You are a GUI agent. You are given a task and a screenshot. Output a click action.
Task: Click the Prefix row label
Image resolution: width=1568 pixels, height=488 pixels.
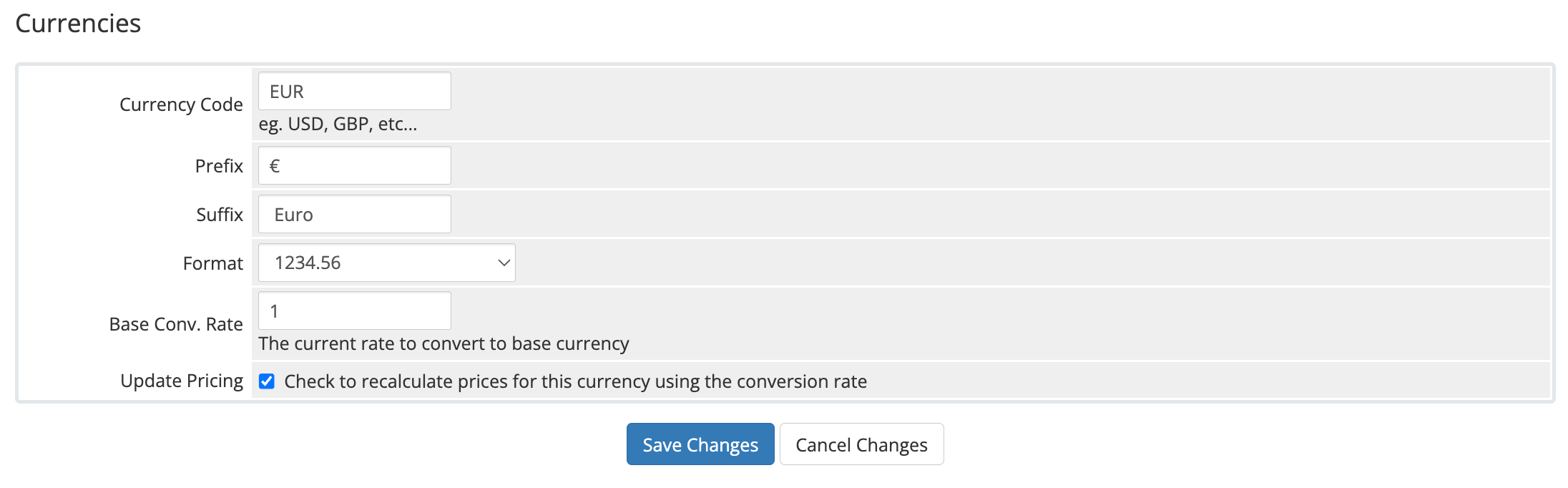[x=218, y=165]
